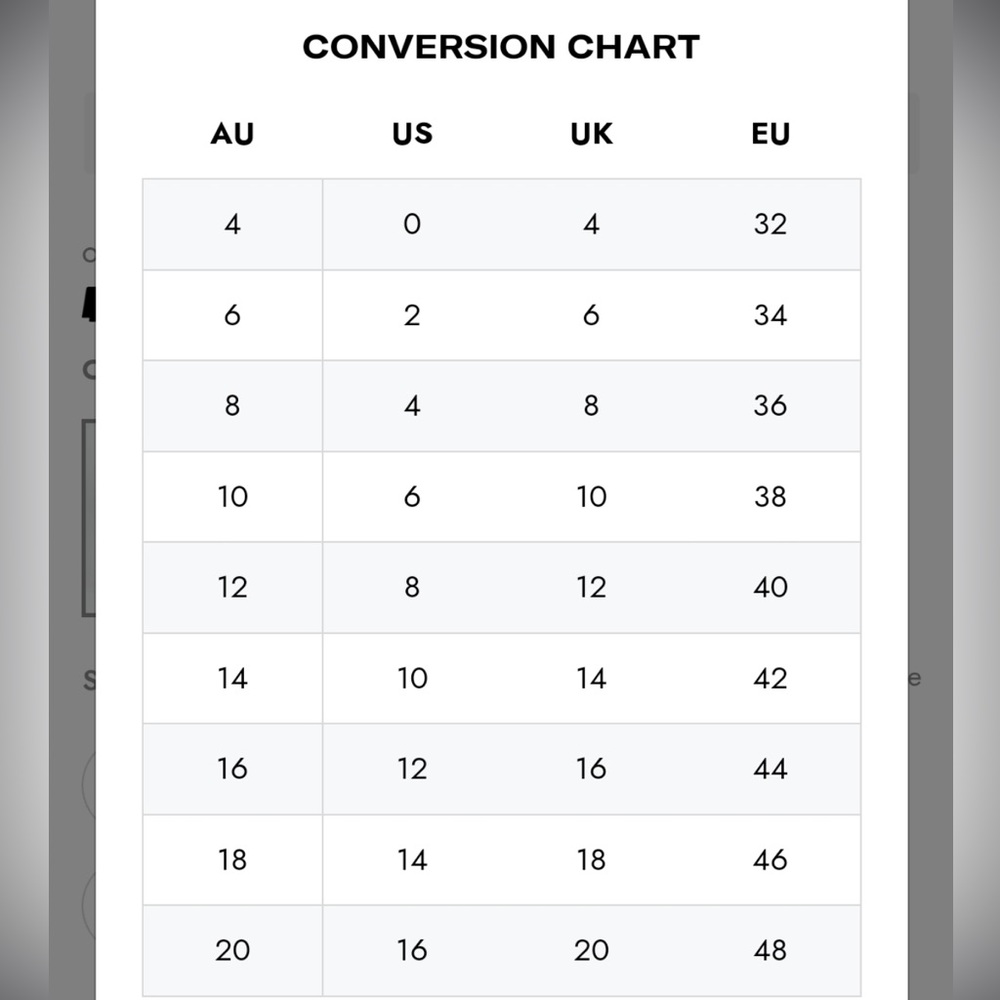Select the US column header
The height and width of the screenshot is (1000, 1000).
coord(412,134)
